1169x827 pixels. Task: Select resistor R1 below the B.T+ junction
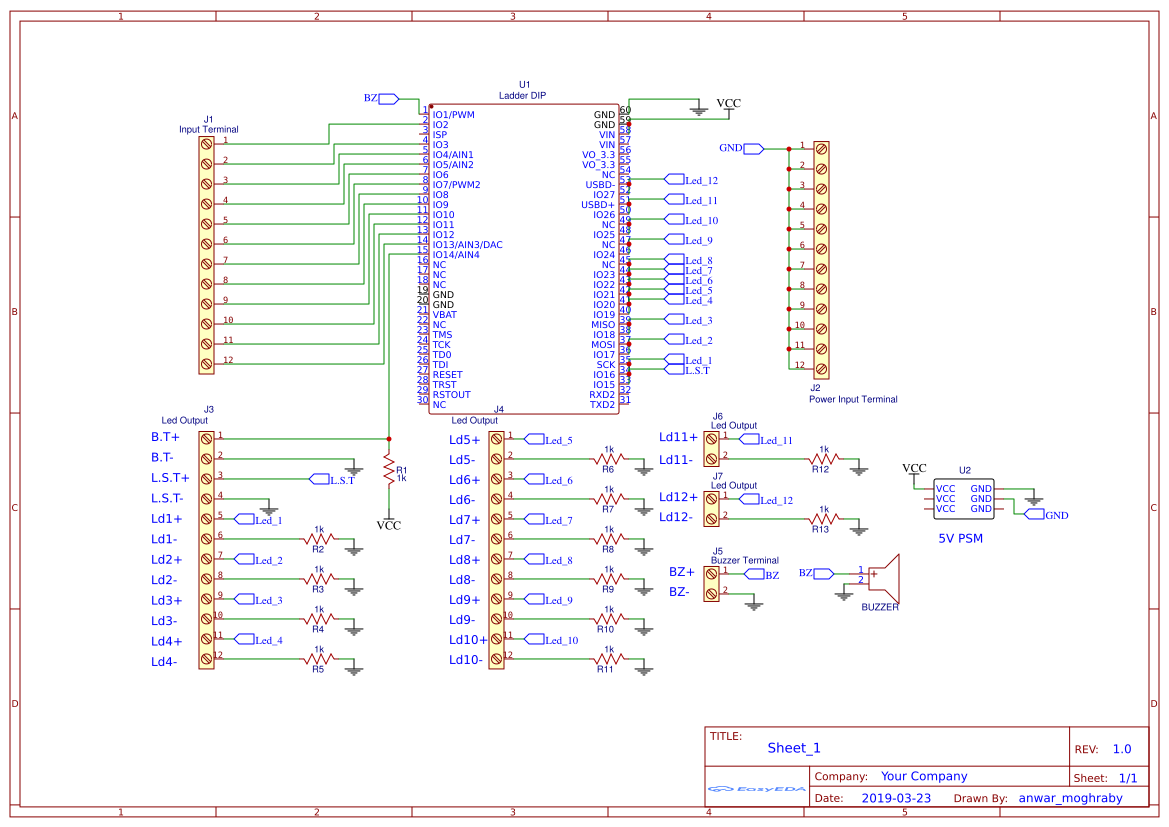tap(389, 469)
